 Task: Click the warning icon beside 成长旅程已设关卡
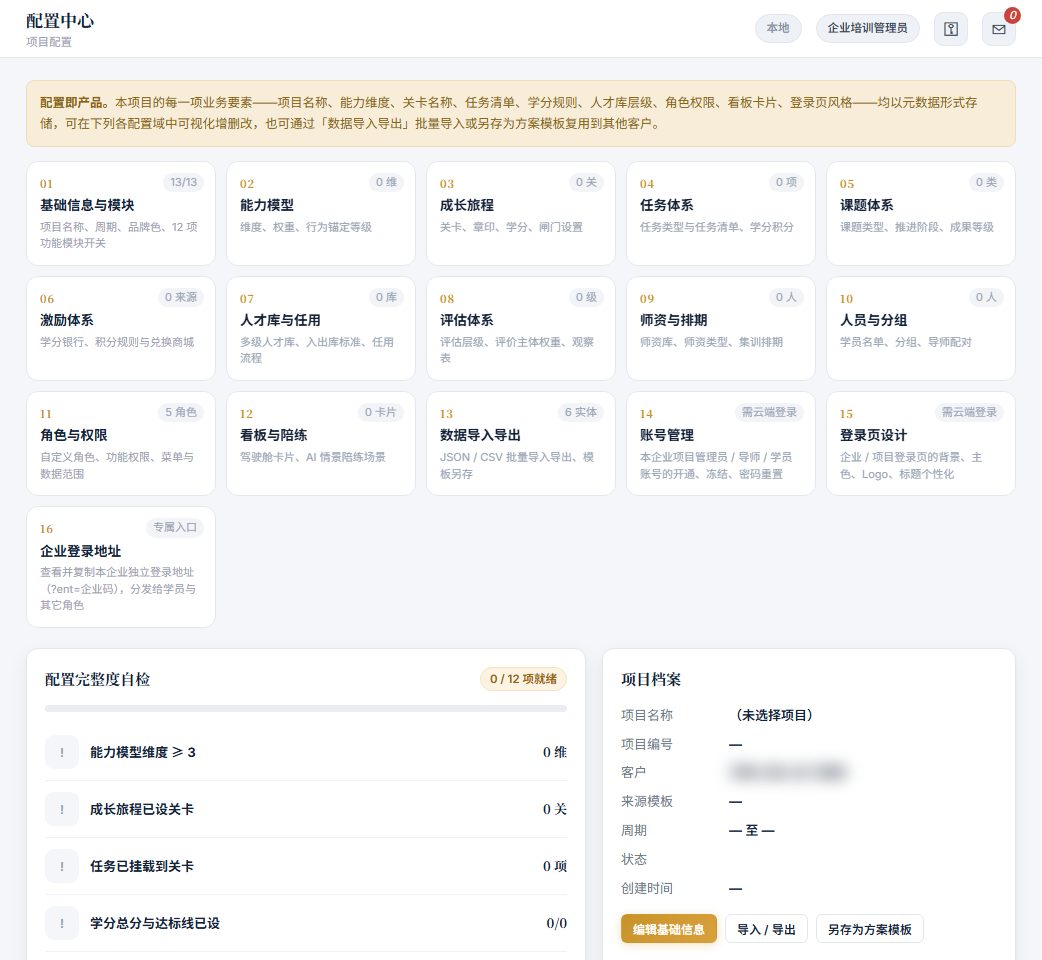pos(62,809)
